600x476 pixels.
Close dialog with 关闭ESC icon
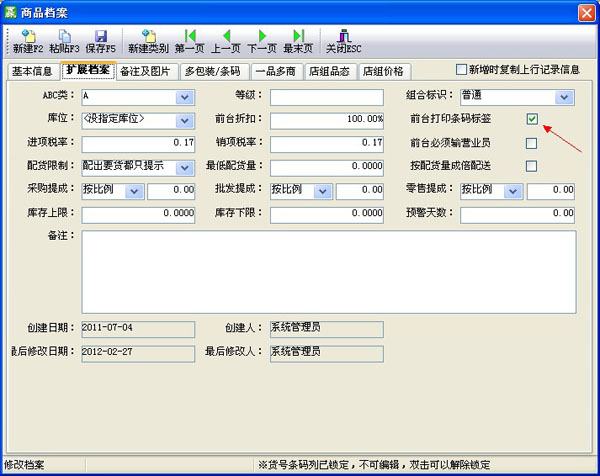344,41
